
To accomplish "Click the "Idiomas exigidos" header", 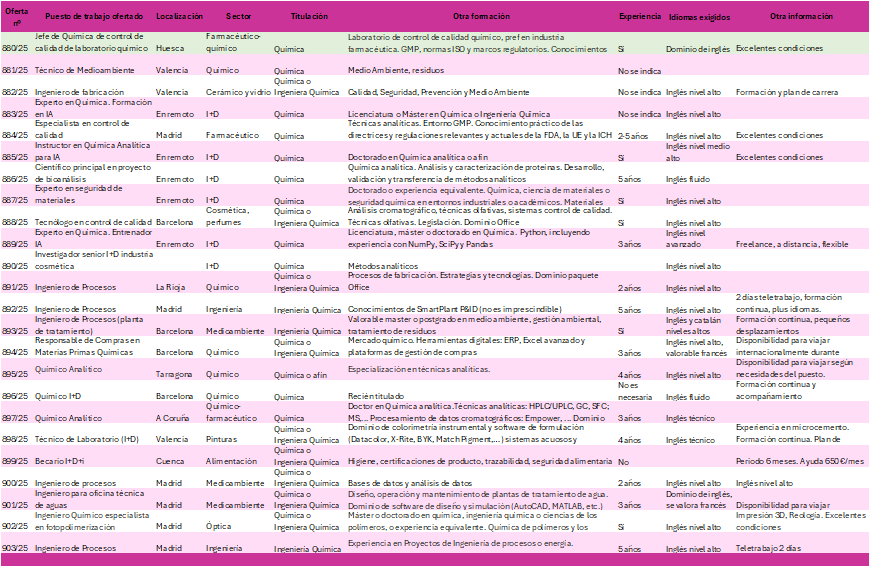I will 697,17.
